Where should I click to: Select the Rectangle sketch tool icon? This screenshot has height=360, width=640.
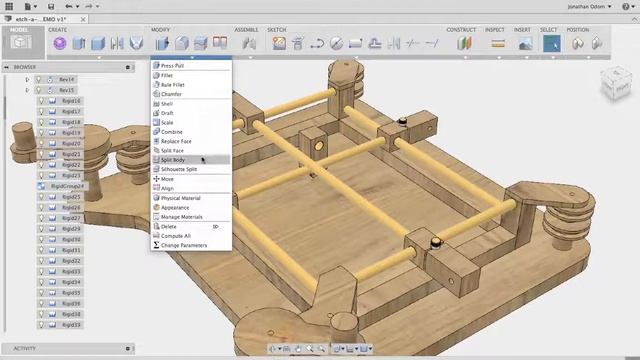tap(356, 43)
